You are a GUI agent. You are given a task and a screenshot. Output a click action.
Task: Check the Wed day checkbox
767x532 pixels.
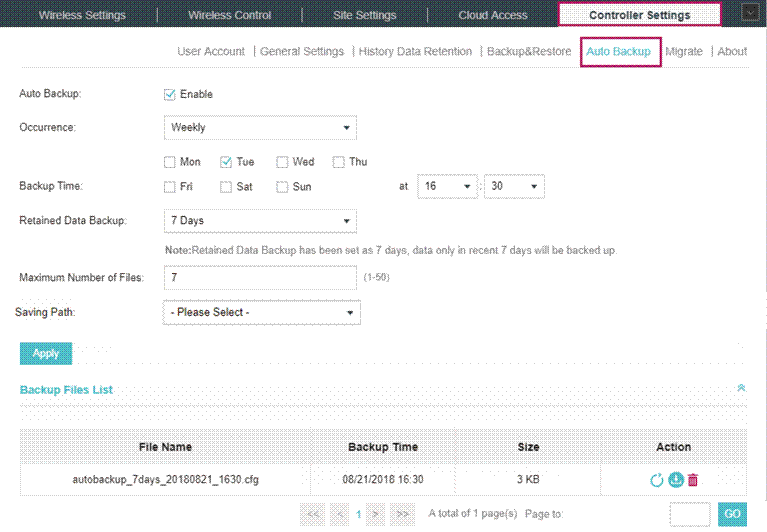(282, 162)
